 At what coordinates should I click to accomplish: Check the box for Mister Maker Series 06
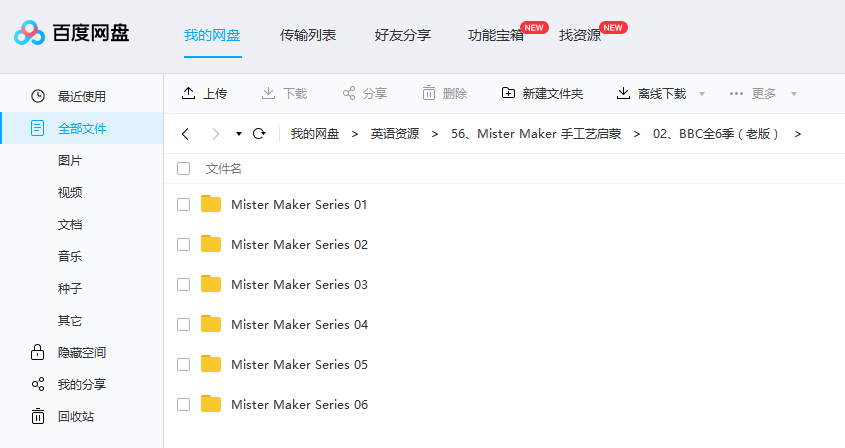tap(183, 404)
